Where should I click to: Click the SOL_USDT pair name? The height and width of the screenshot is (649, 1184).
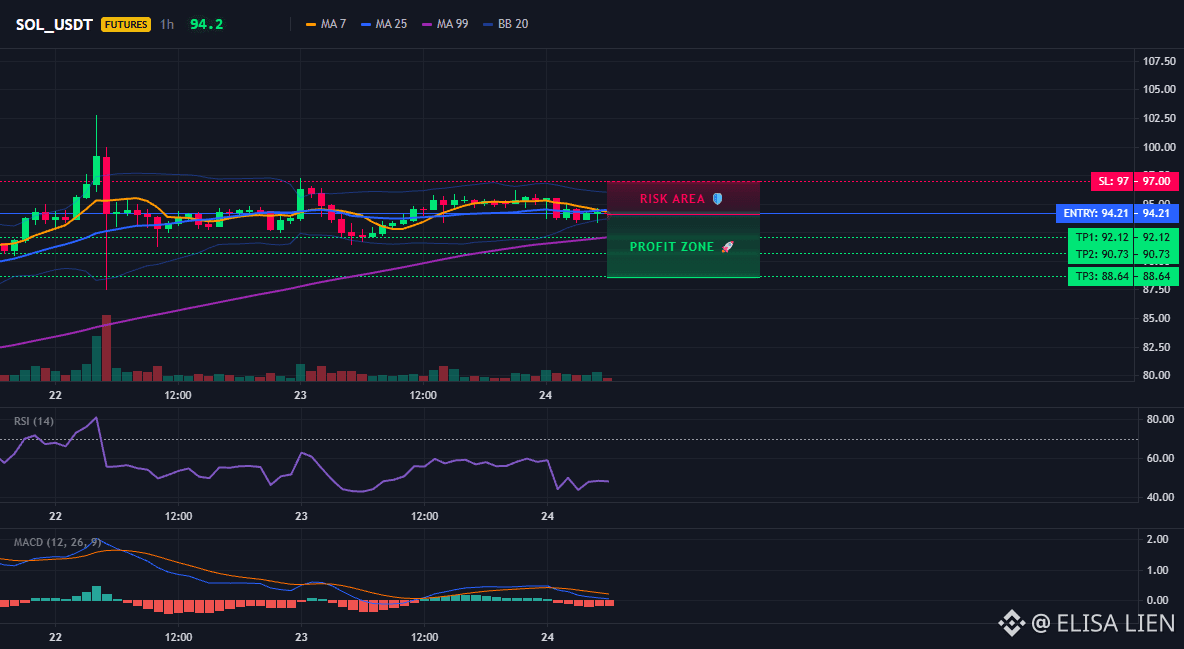coord(54,24)
